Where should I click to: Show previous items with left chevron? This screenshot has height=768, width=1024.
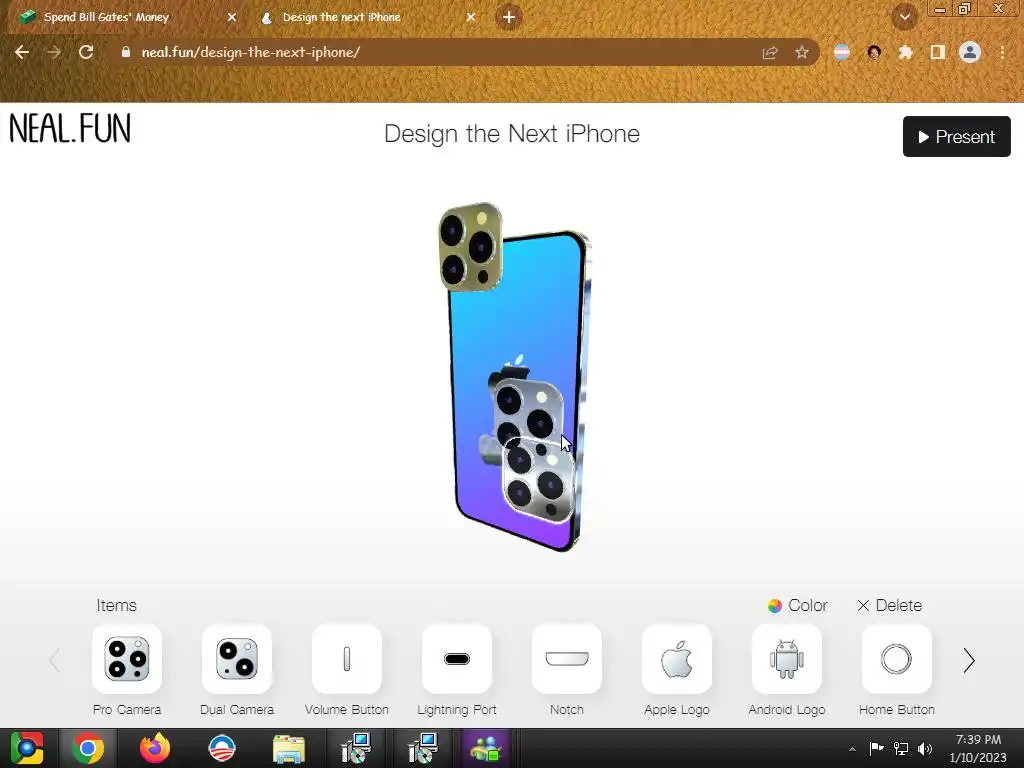click(55, 661)
